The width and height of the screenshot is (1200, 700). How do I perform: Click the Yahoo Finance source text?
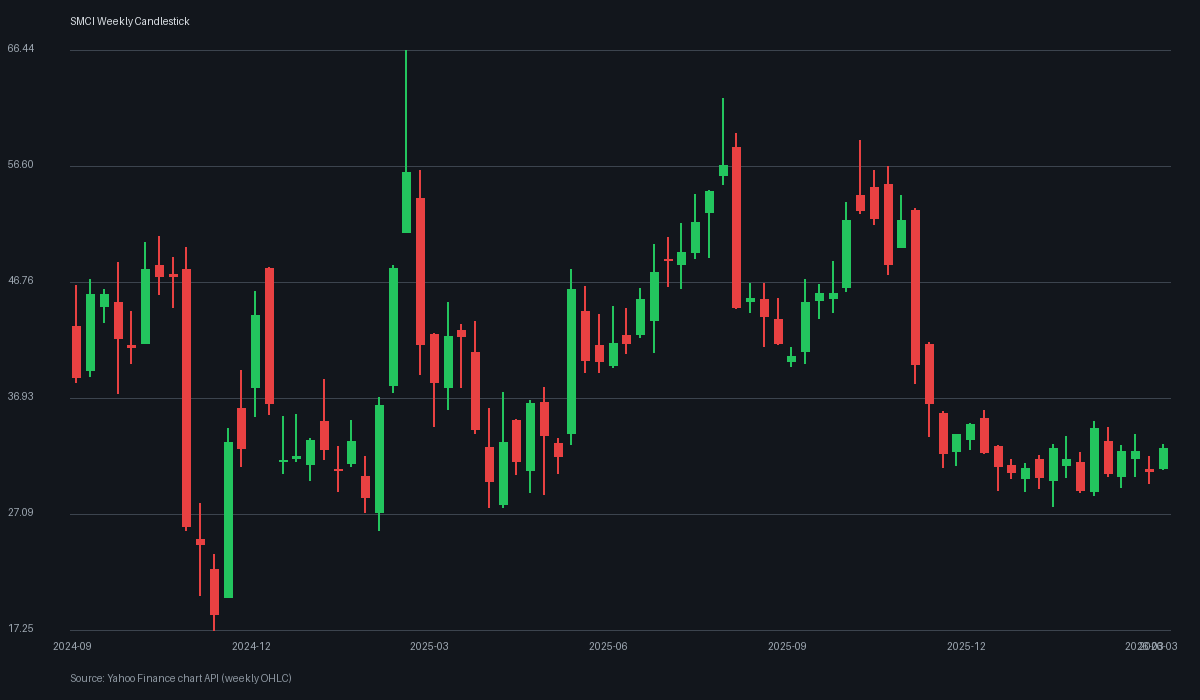[x=180, y=678]
